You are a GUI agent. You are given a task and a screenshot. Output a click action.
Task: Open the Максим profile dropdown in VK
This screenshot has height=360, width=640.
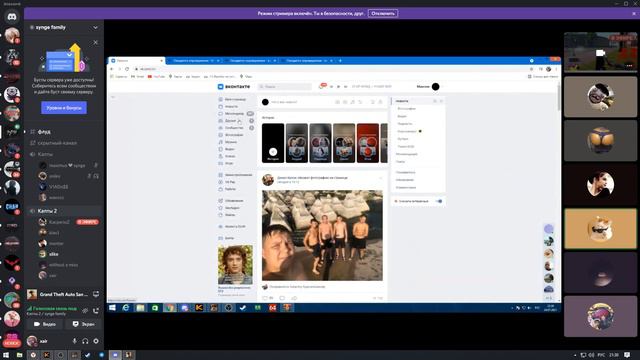pos(429,87)
